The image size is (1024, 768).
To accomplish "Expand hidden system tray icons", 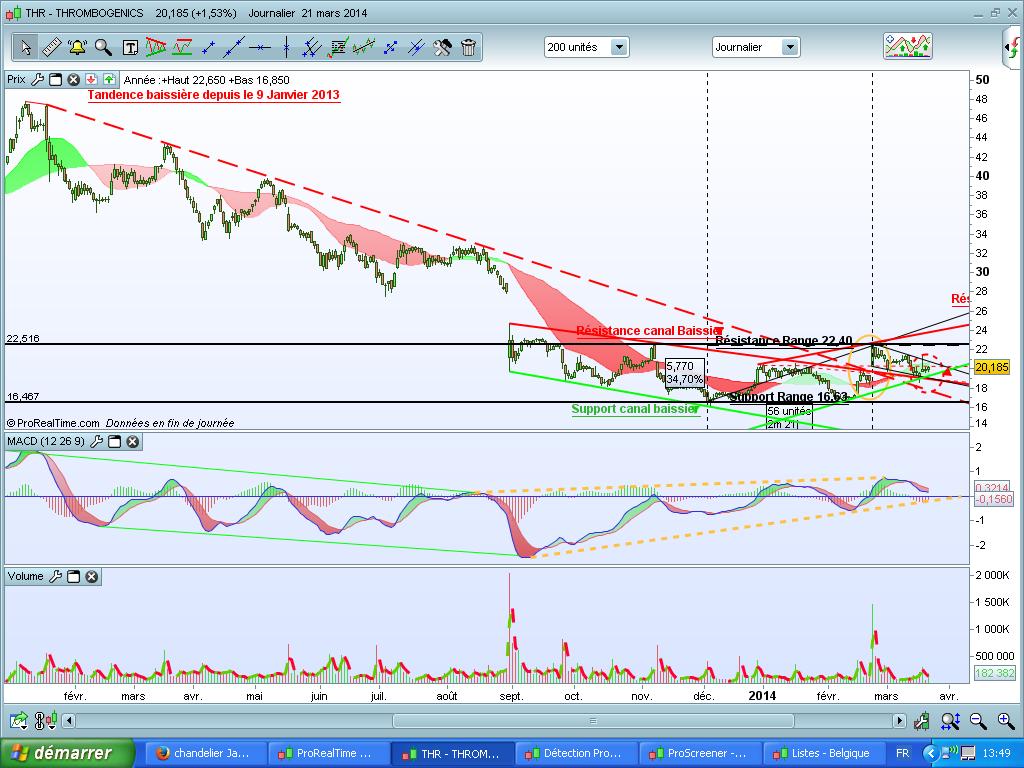I will [931, 754].
